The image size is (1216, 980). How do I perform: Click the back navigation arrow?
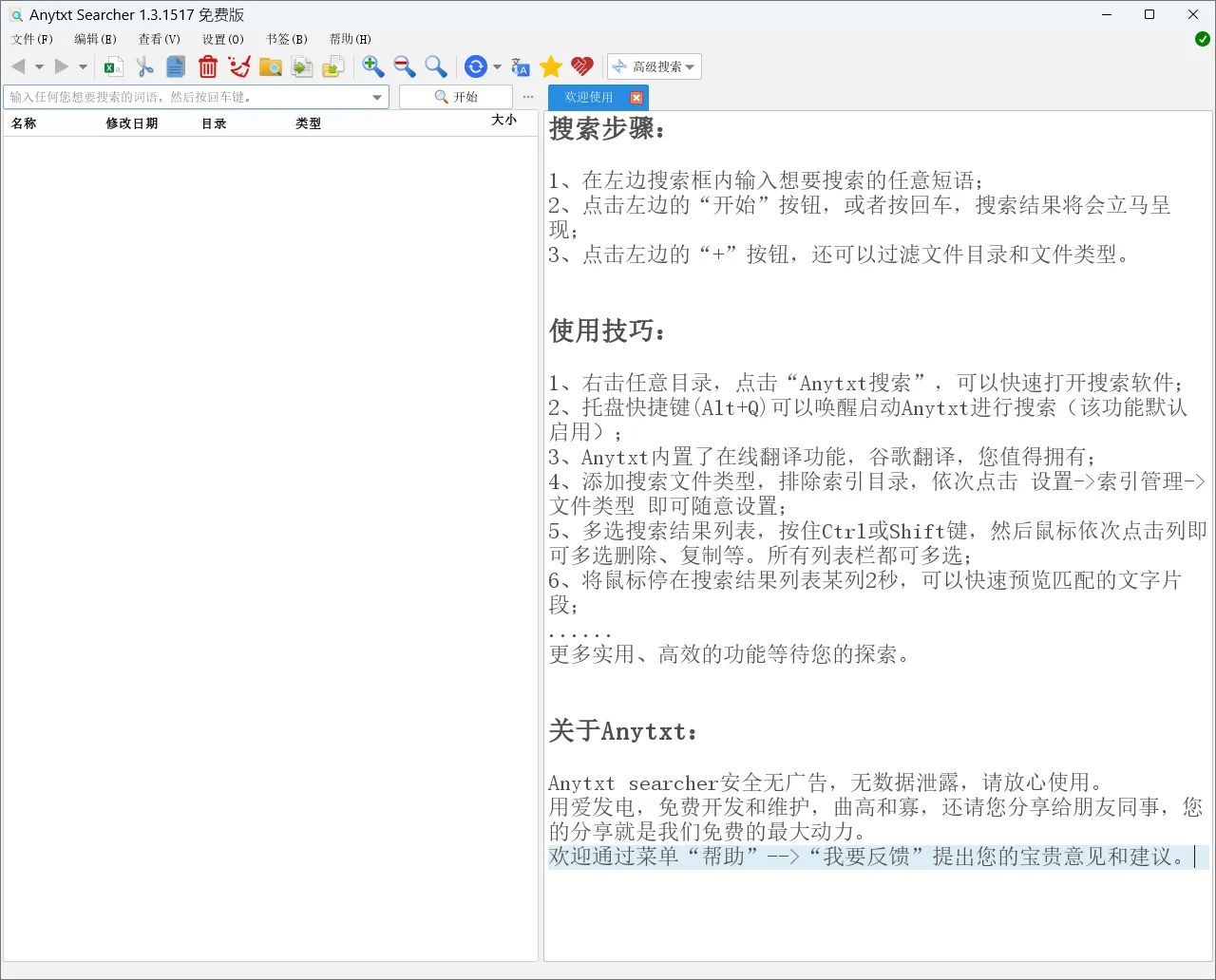coord(18,66)
